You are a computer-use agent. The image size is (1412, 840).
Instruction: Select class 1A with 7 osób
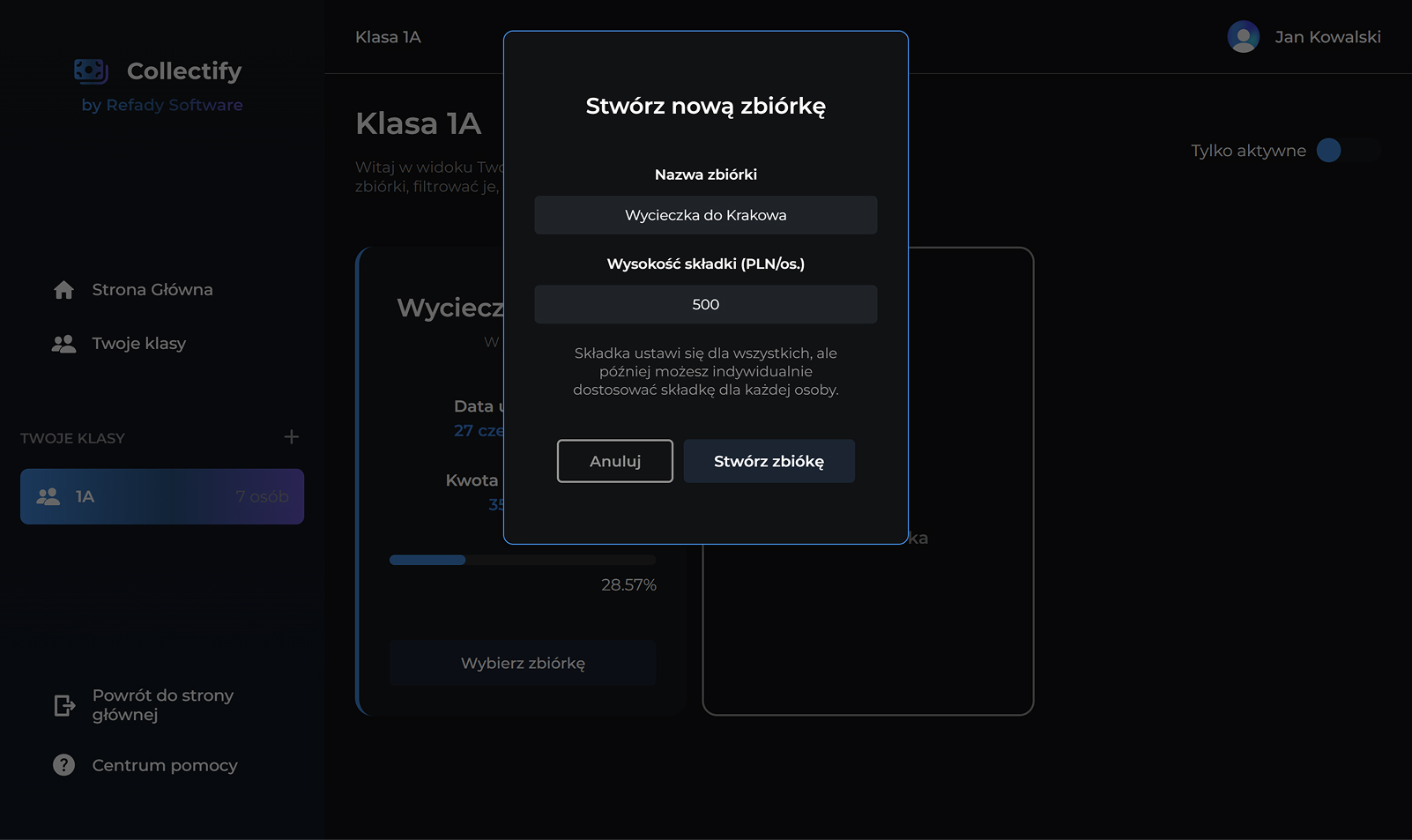point(162,497)
